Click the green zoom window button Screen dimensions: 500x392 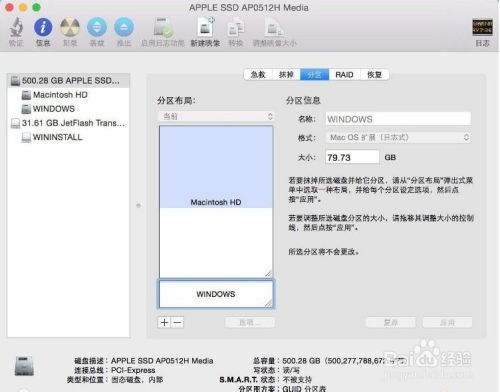pos(36,7)
